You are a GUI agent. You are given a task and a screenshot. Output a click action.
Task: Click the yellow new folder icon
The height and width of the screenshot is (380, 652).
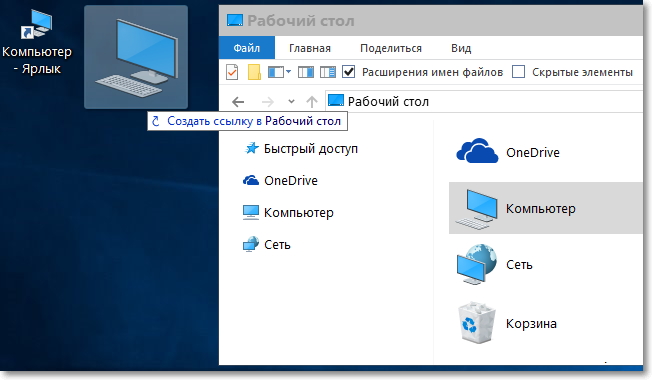tap(254, 72)
